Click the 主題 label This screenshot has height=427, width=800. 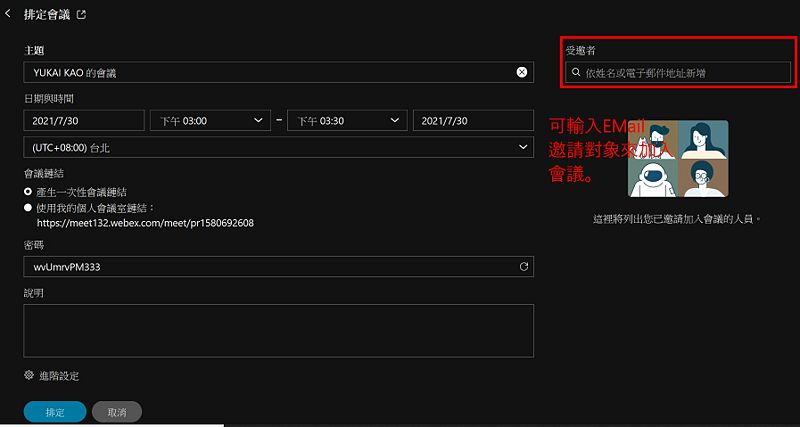point(34,51)
